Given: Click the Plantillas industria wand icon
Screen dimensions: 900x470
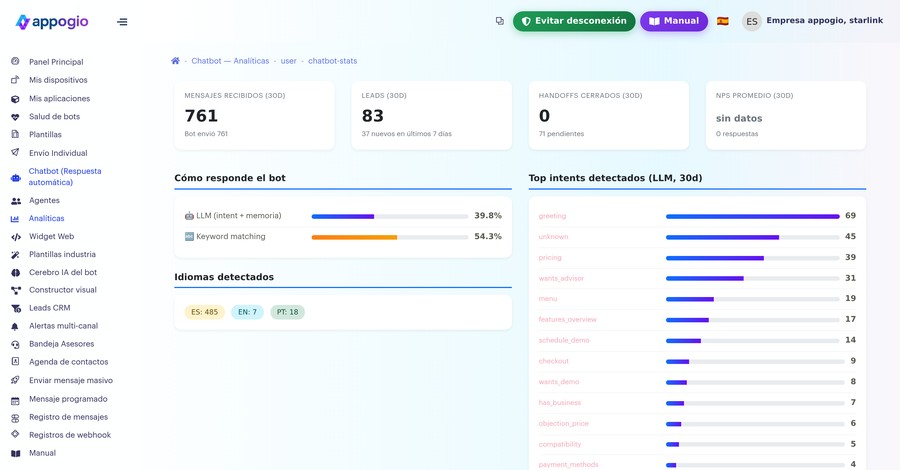Looking at the screenshot, I should [x=15, y=254].
